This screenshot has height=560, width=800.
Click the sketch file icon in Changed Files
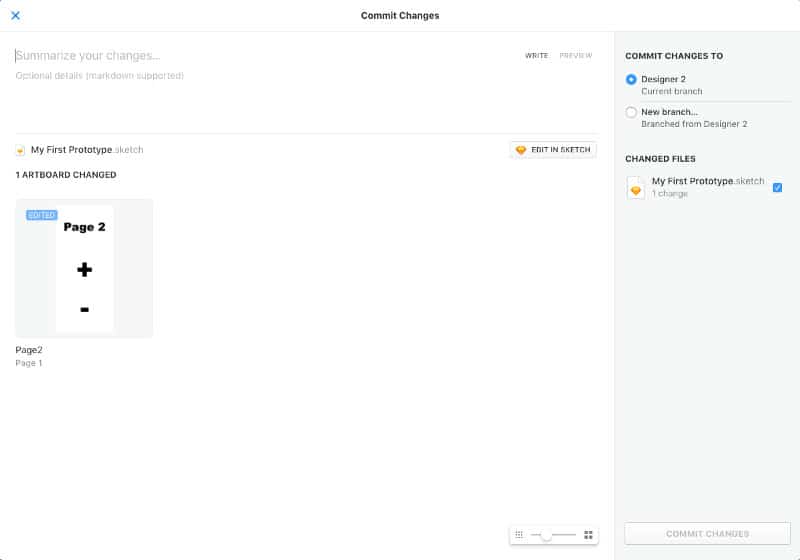tap(636, 188)
